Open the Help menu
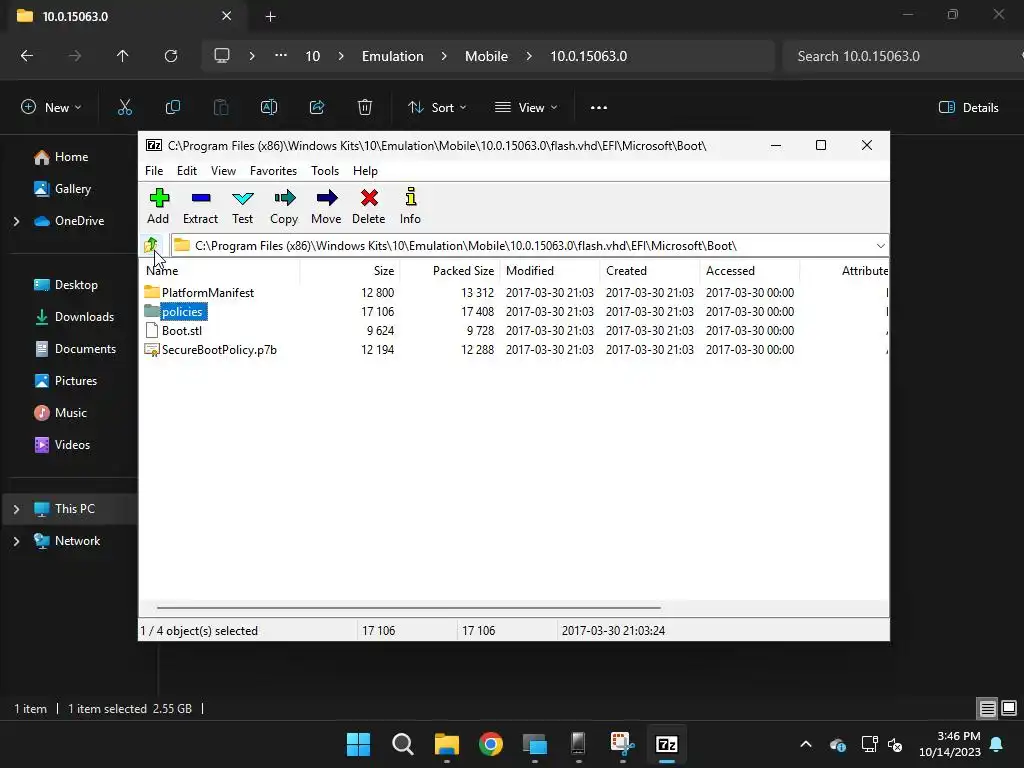Screen dimensions: 1024x768 (x=365, y=170)
